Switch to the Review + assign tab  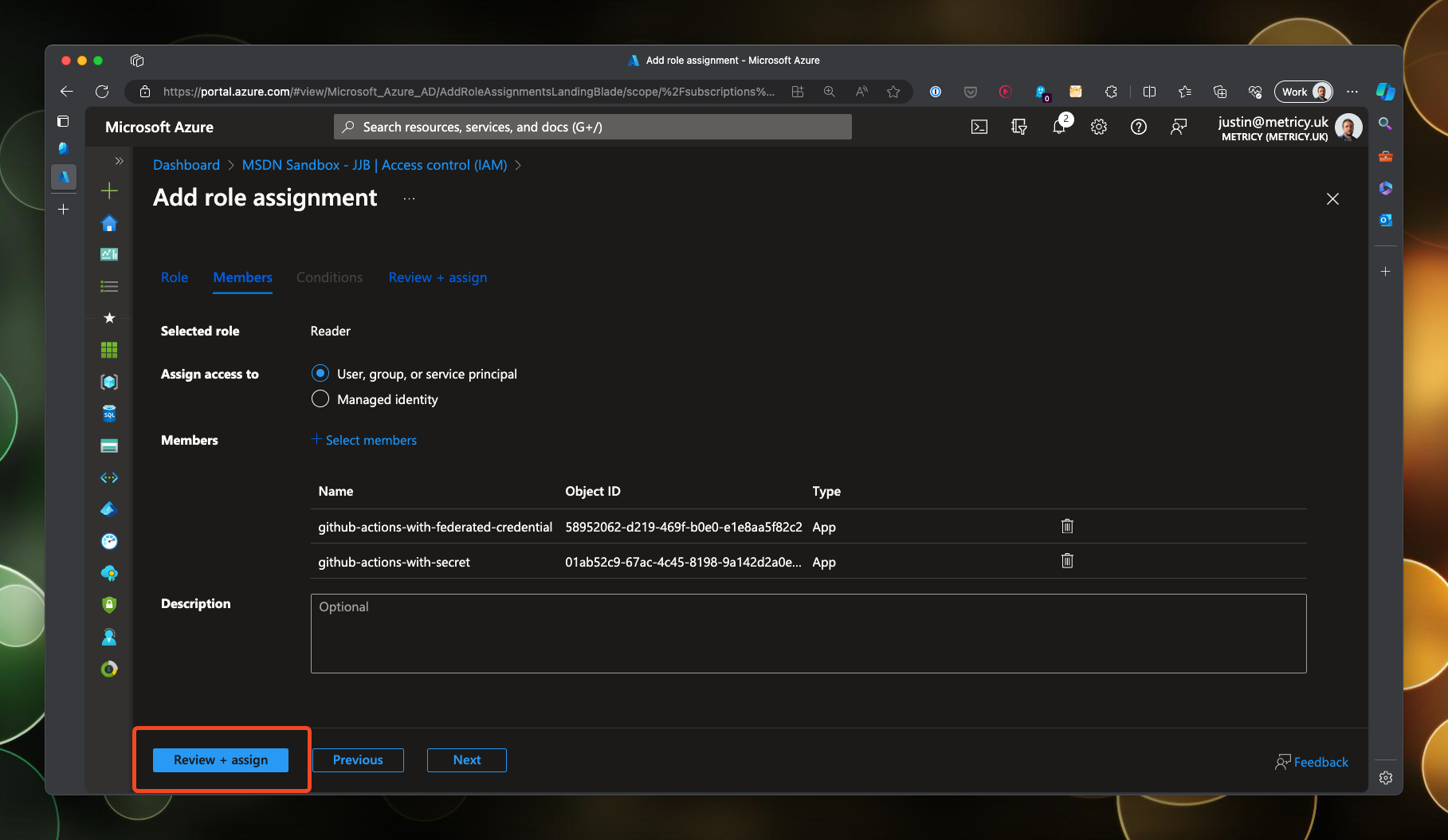point(438,277)
